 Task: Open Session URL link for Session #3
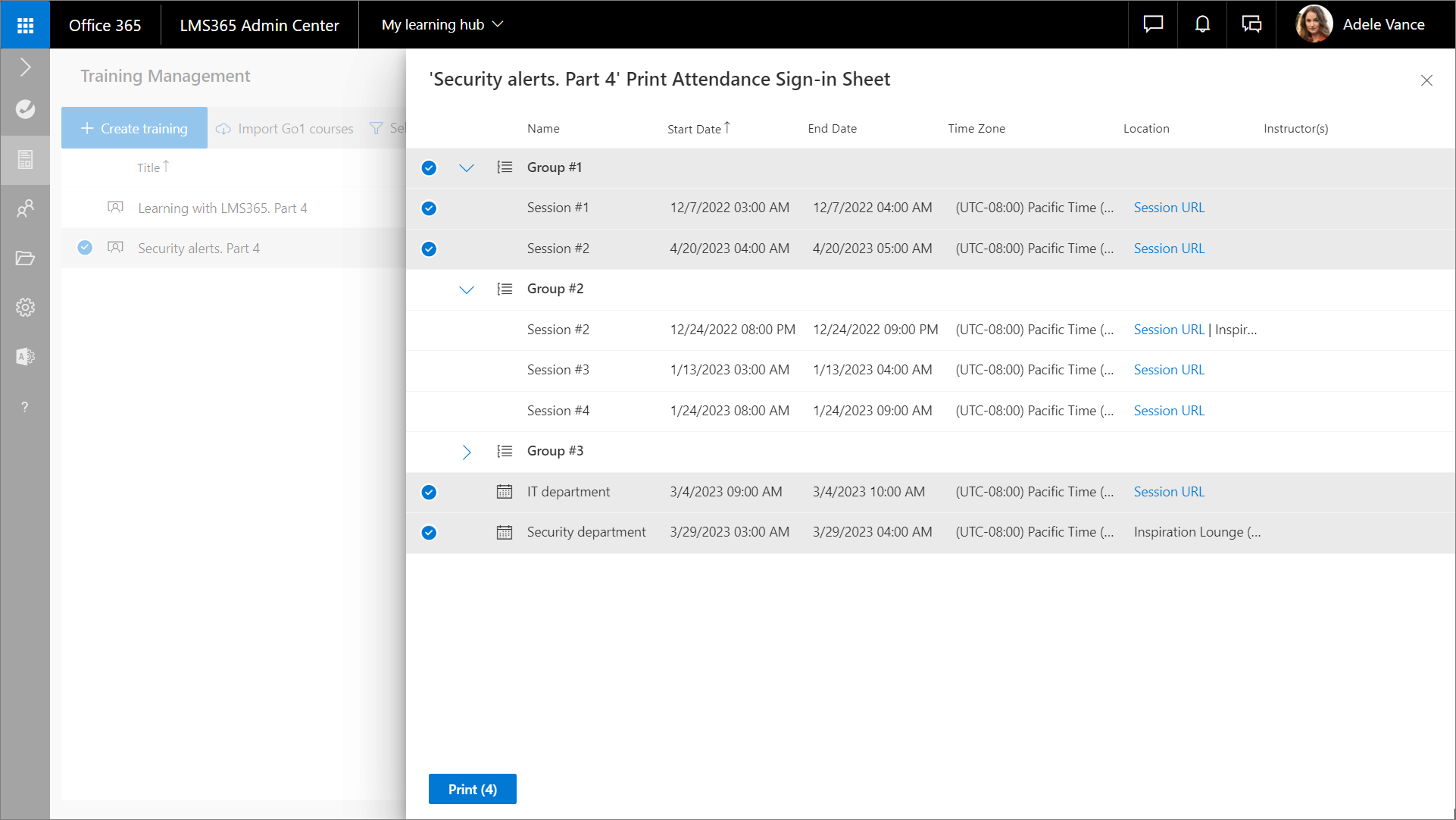point(1169,370)
